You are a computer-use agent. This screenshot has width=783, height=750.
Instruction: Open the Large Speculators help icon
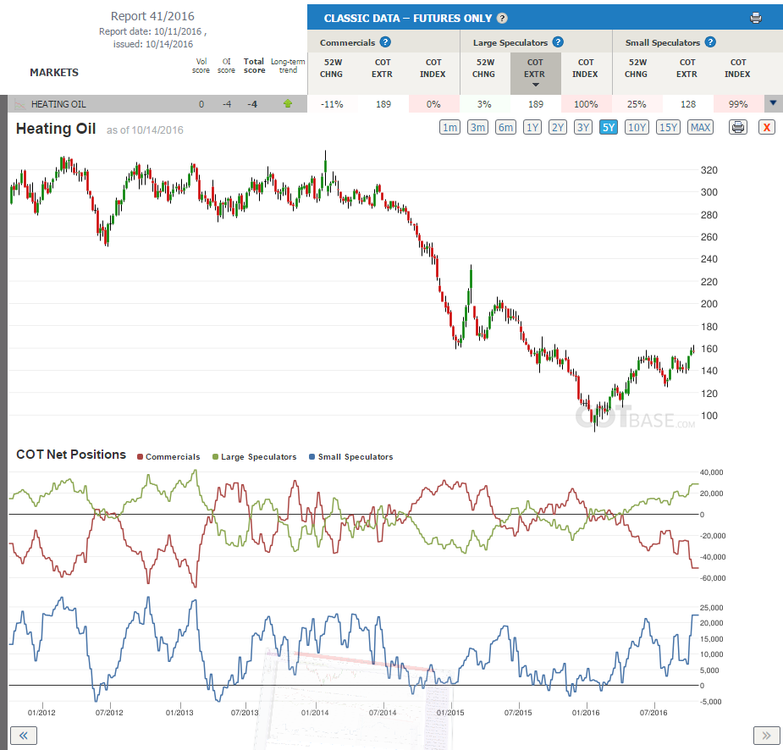tap(558, 42)
